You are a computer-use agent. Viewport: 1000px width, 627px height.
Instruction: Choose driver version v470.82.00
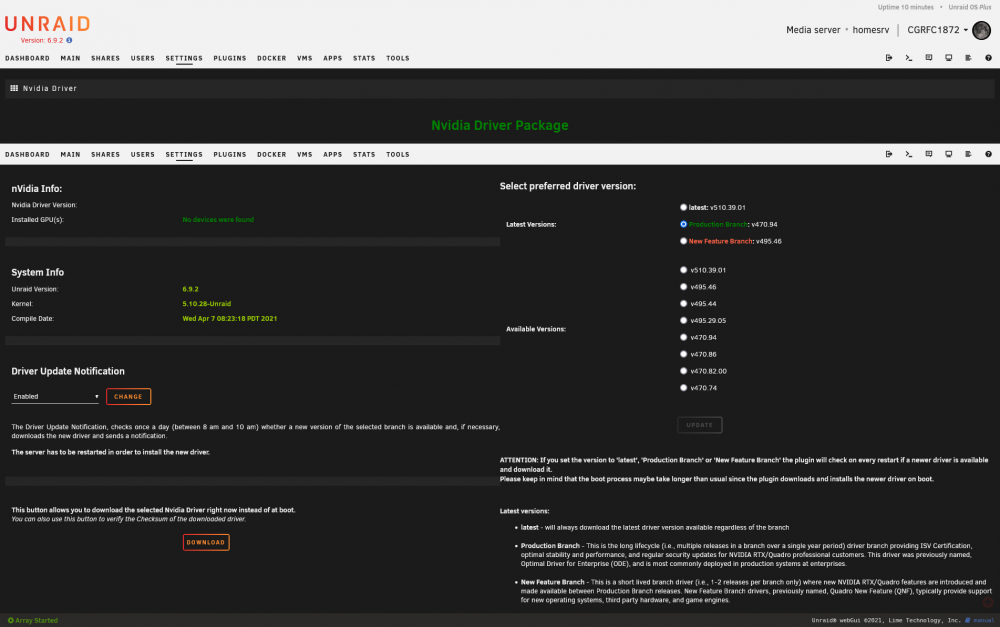click(x=683, y=371)
